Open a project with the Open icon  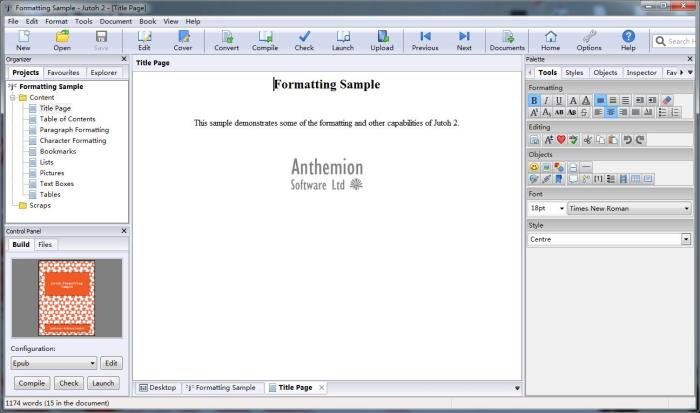pos(62,40)
